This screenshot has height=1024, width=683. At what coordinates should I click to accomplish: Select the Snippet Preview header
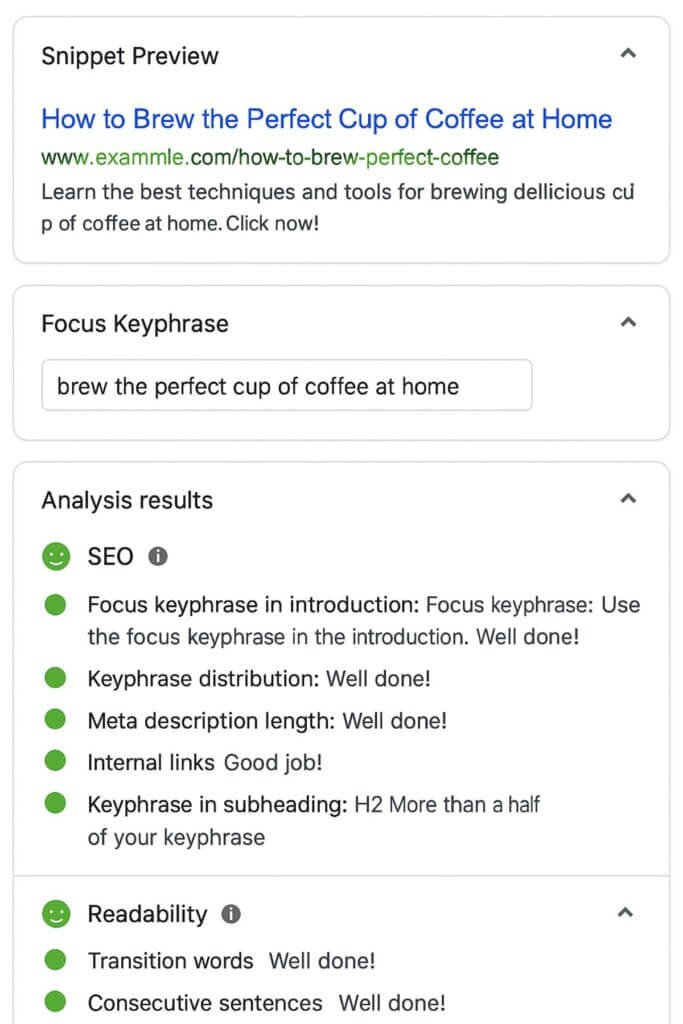pos(129,56)
